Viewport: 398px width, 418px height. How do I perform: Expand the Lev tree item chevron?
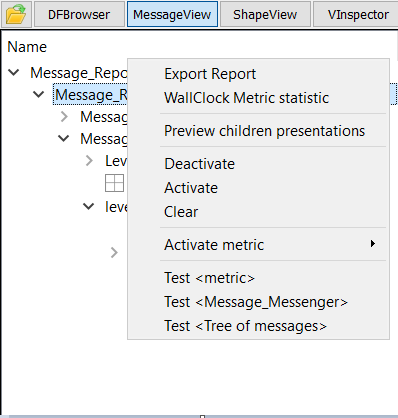[89, 161]
